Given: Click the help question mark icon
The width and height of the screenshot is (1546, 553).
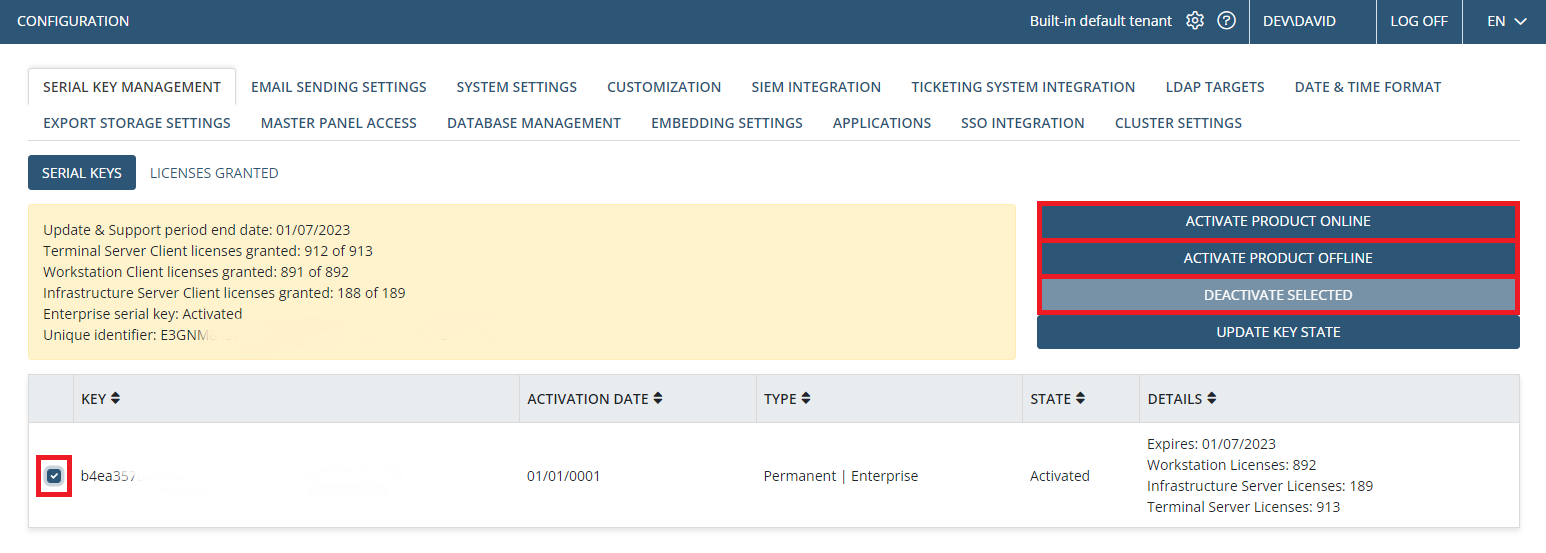Looking at the screenshot, I should [1226, 21].
